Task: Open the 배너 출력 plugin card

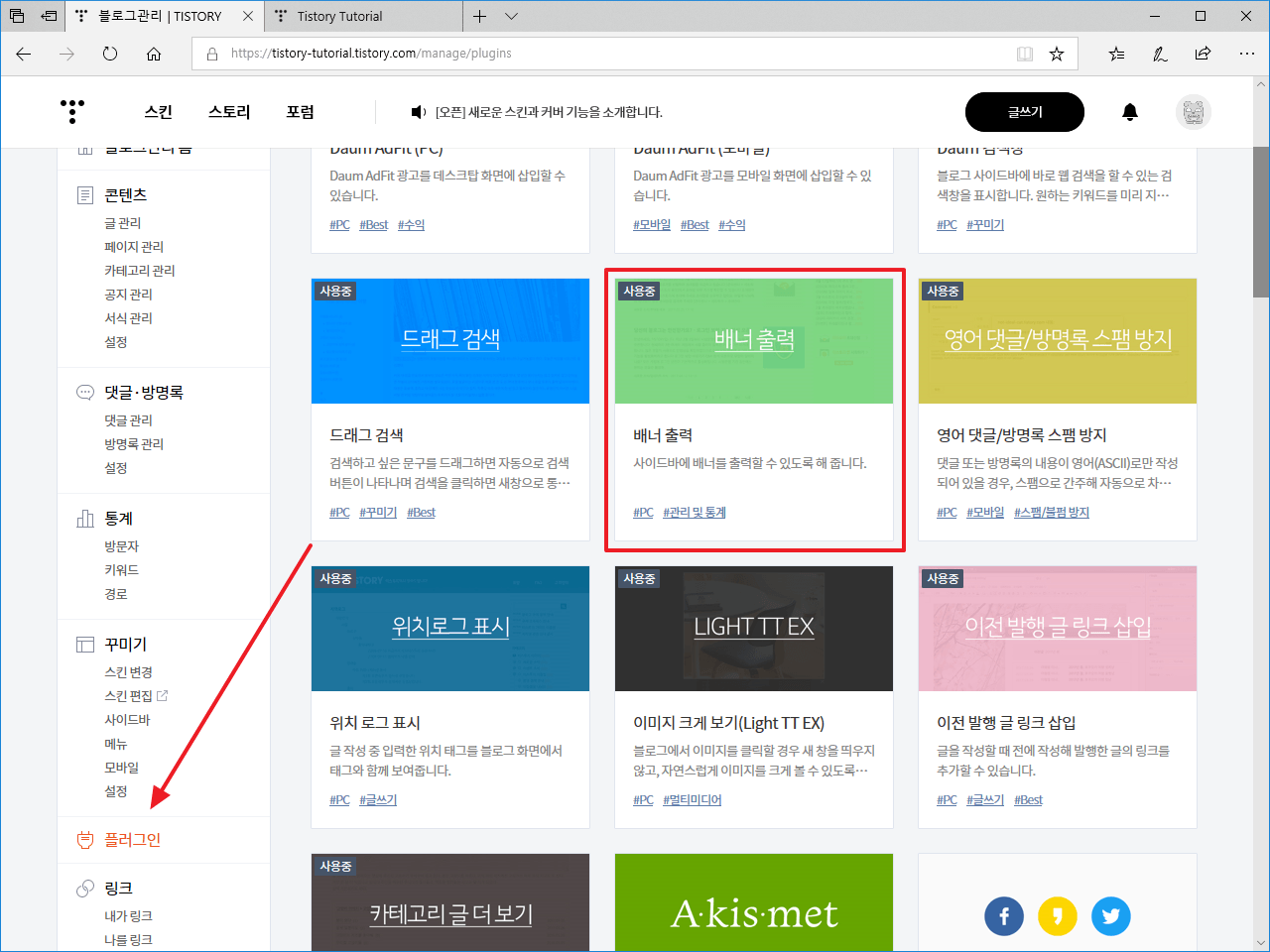Action: (x=754, y=410)
